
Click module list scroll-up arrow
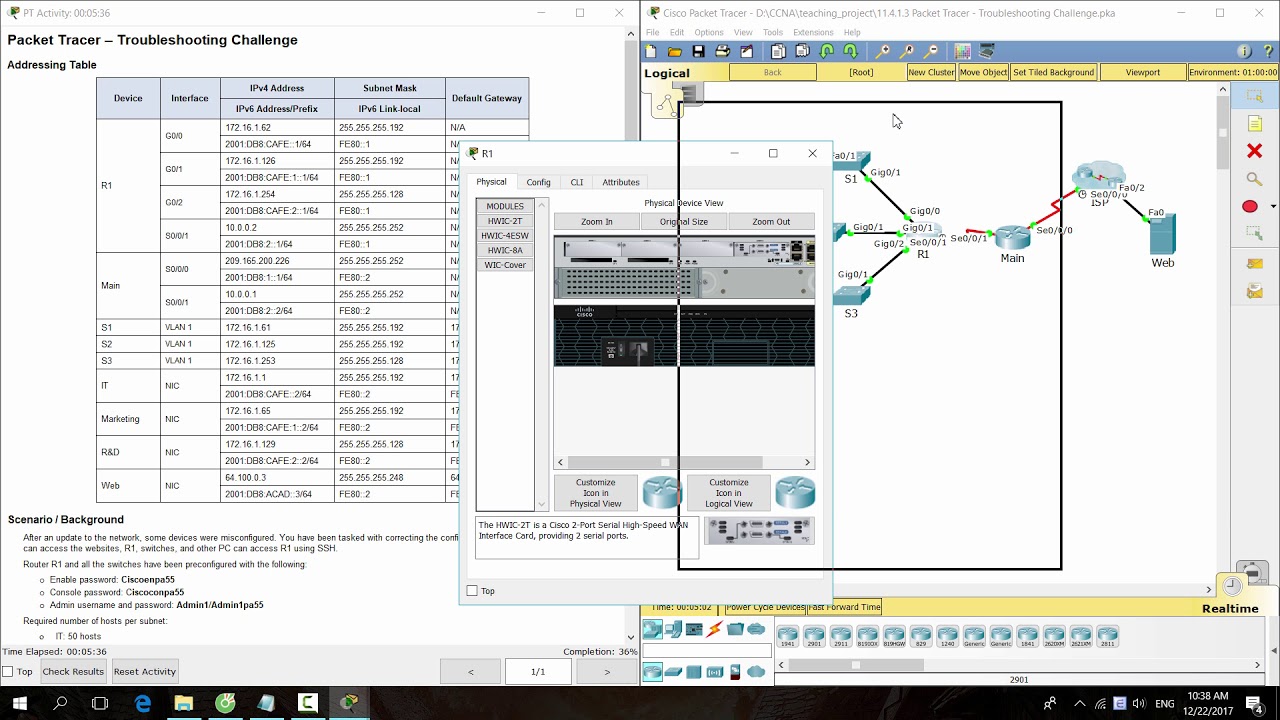pos(543,205)
